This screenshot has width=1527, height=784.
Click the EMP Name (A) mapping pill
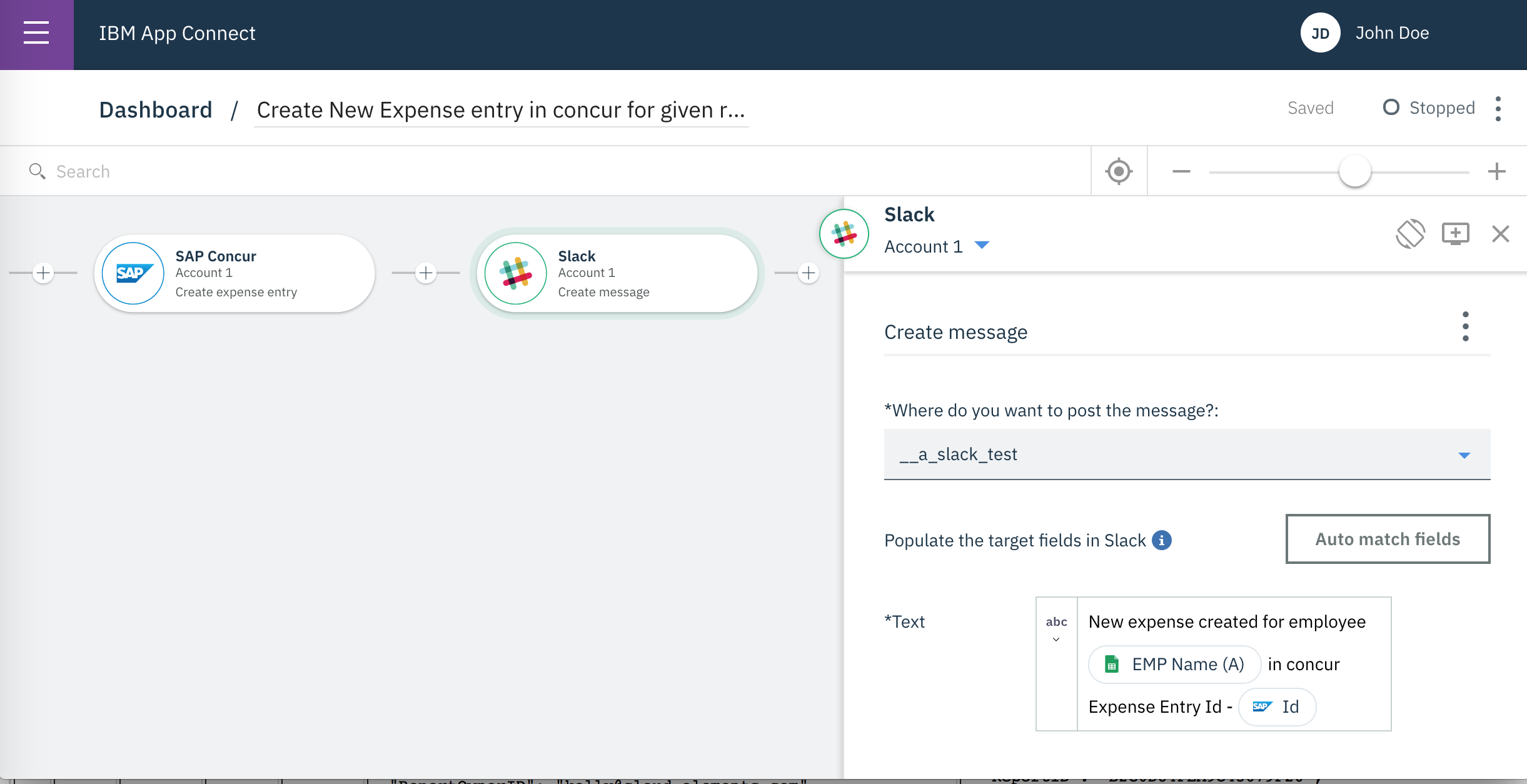tap(1175, 664)
